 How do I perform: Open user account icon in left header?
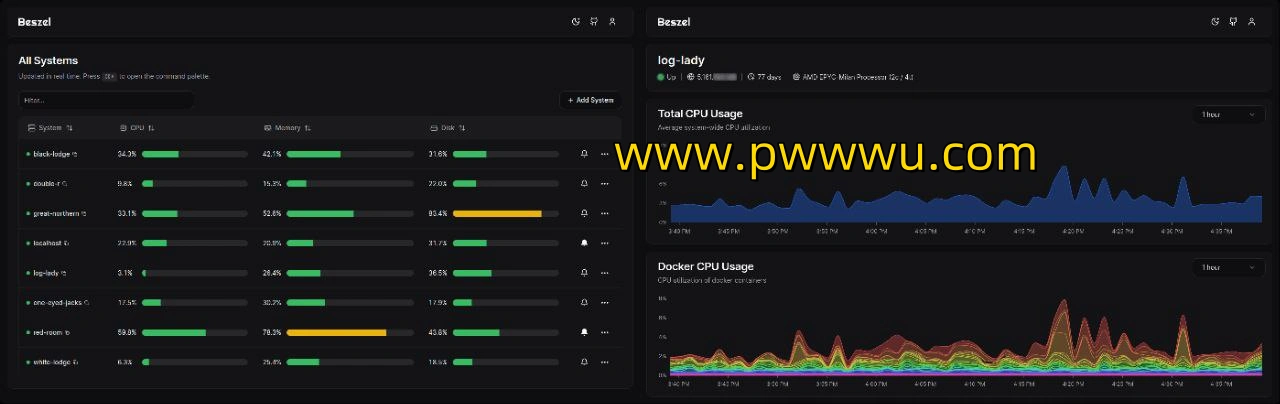pos(612,22)
